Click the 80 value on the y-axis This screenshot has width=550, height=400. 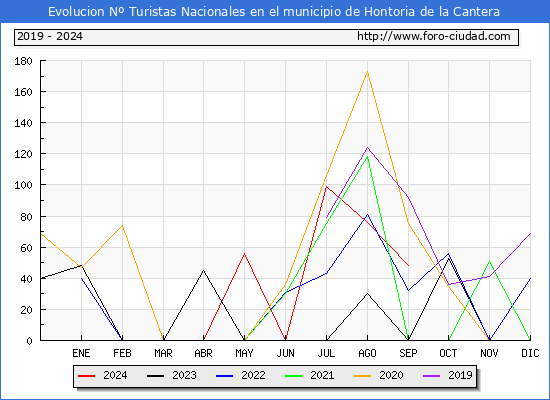26,217
